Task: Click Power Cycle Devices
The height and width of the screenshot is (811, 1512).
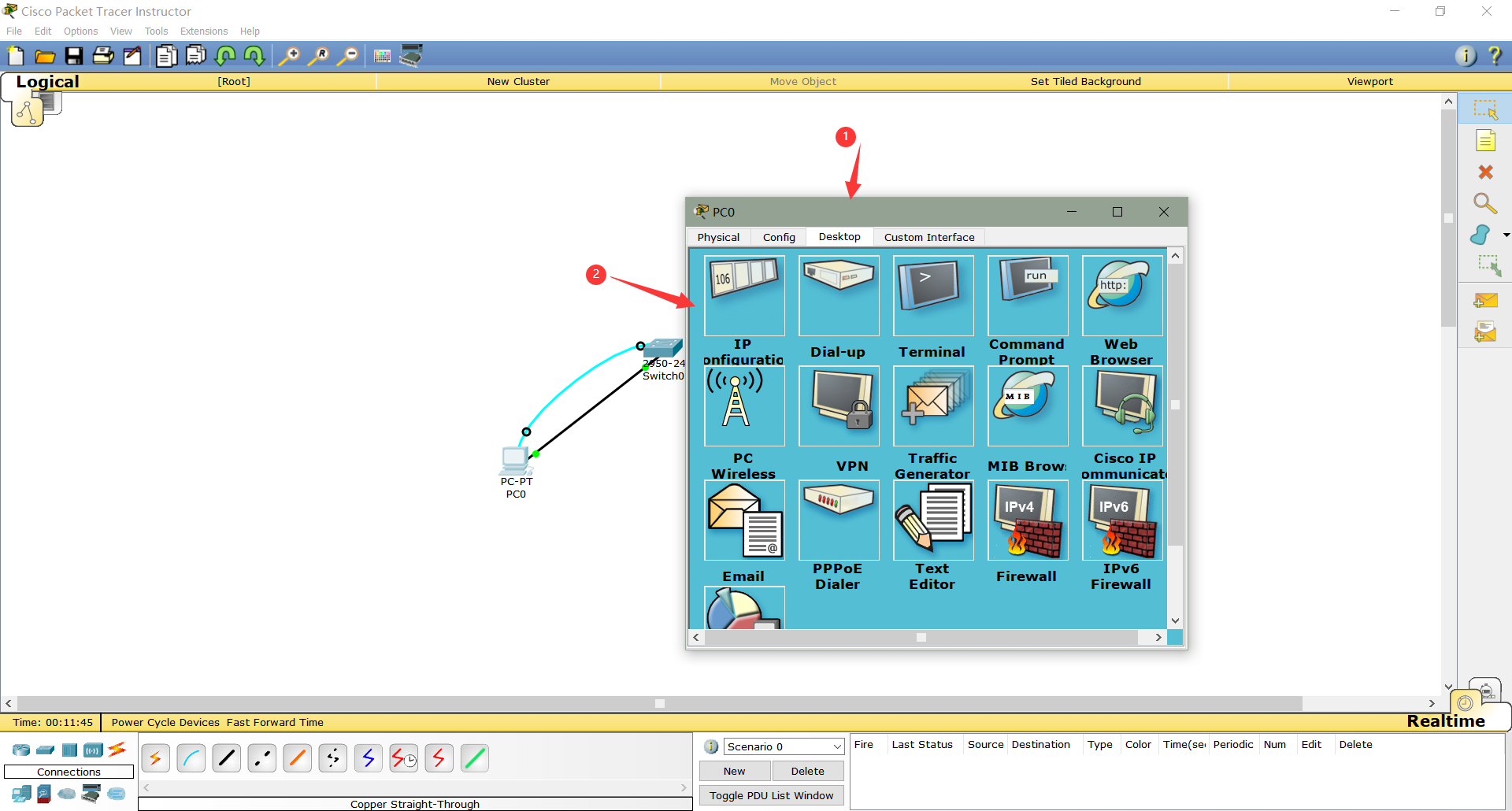Action: (x=165, y=722)
